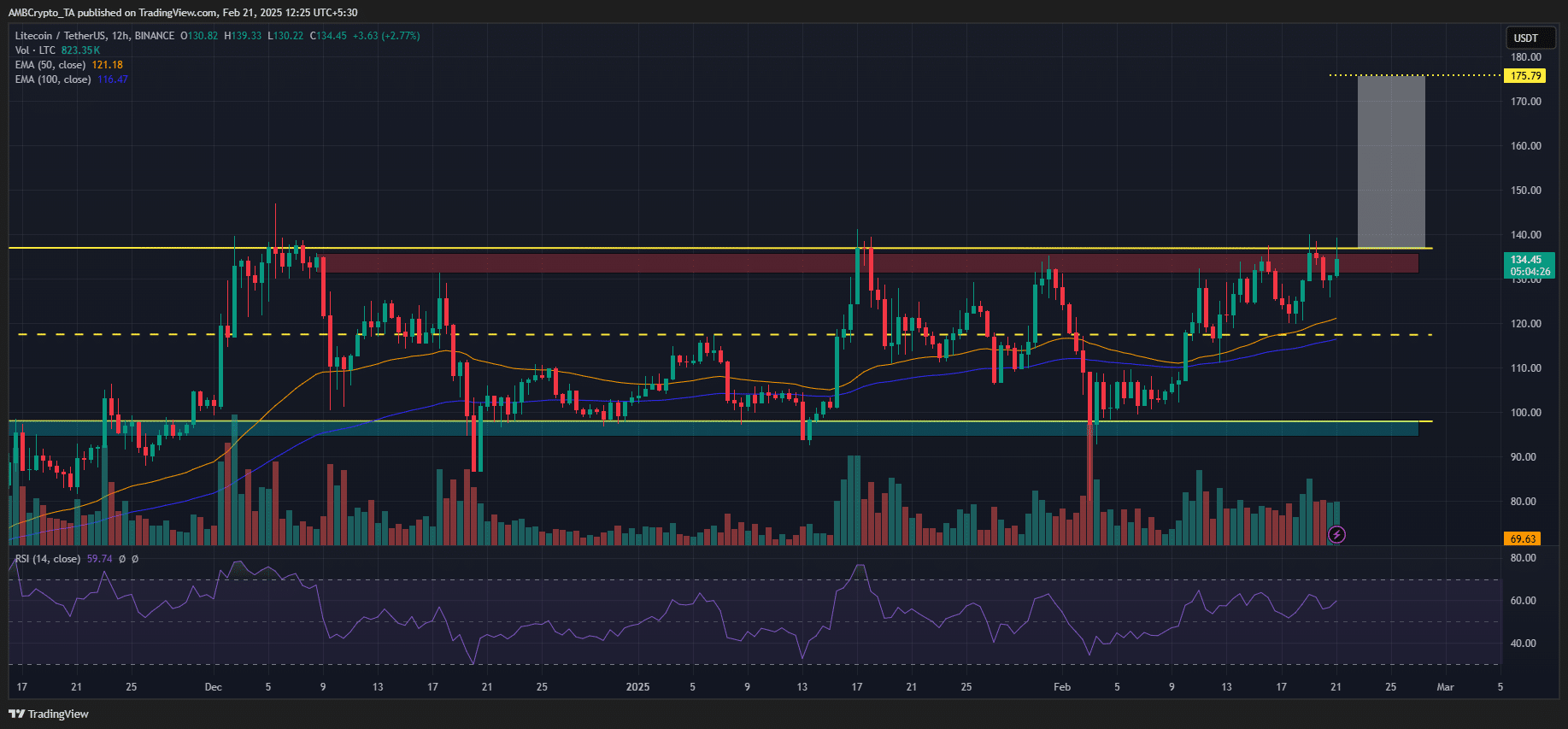Select the teal support zone rectangle
This screenshot has width=1568, height=729.
coord(714,428)
